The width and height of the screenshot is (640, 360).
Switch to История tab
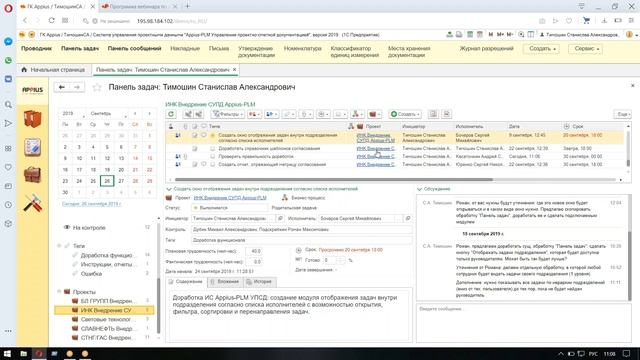click(260, 282)
